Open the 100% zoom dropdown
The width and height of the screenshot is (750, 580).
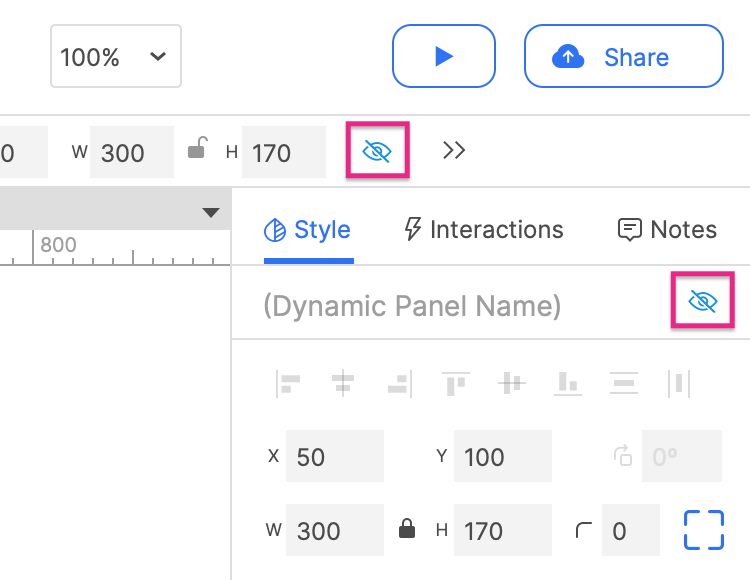[x=115, y=57]
